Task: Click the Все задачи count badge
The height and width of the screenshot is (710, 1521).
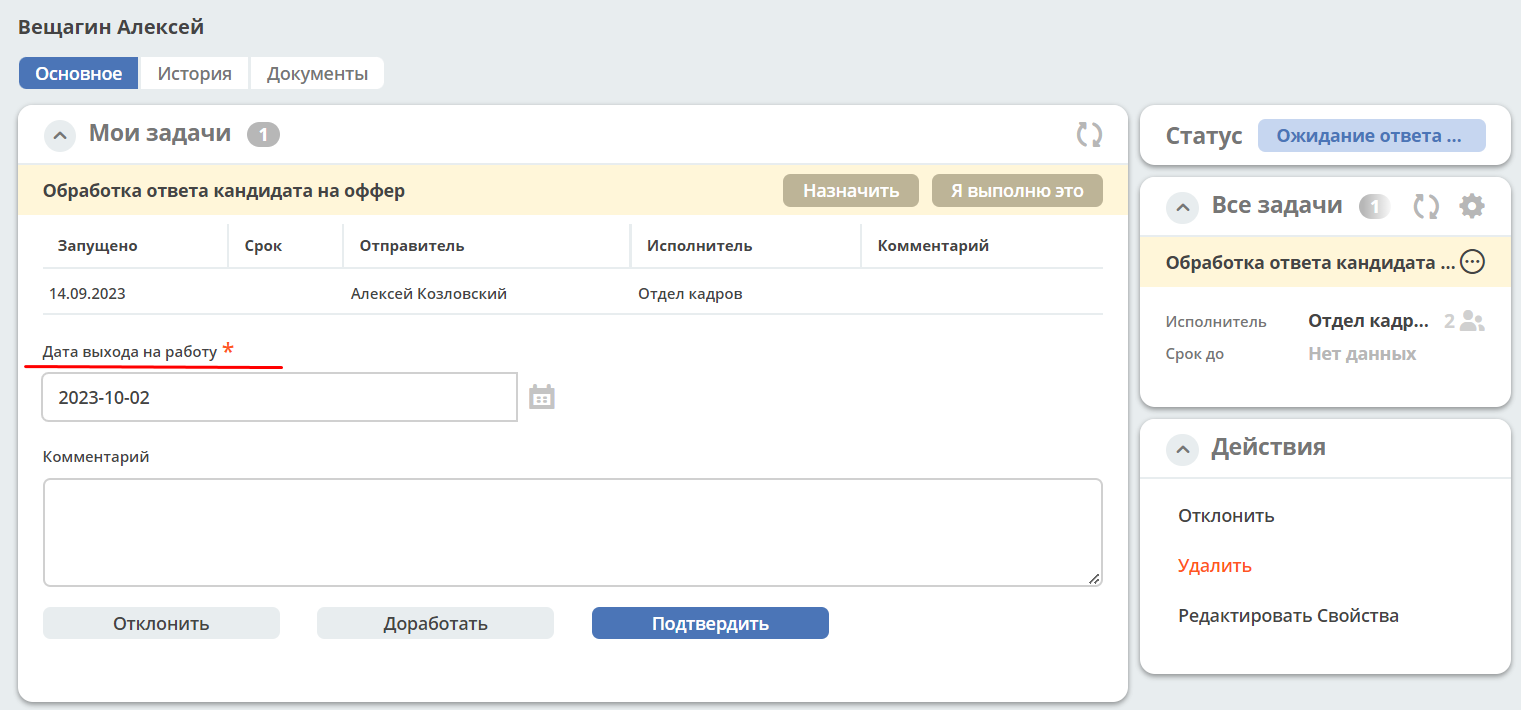Action: [x=1375, y=206]
